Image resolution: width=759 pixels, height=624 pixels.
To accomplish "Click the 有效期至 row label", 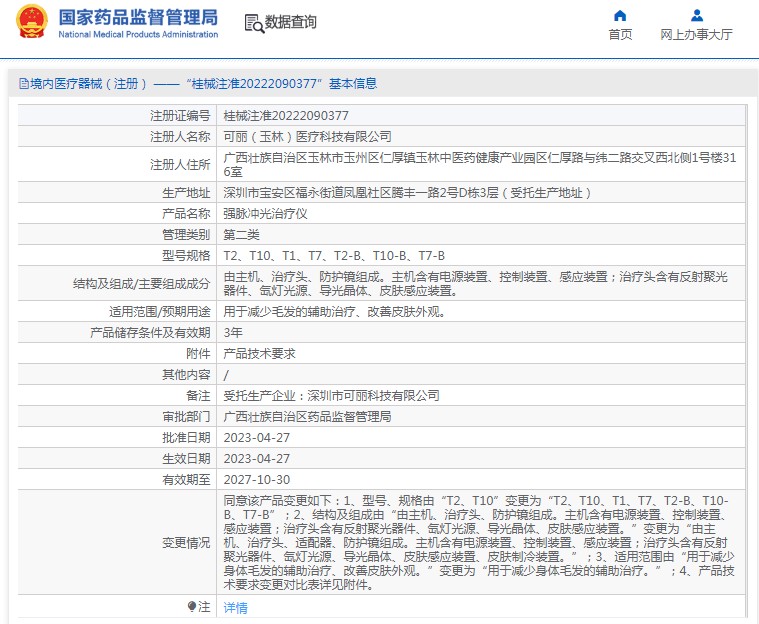I will coord(186,479).
